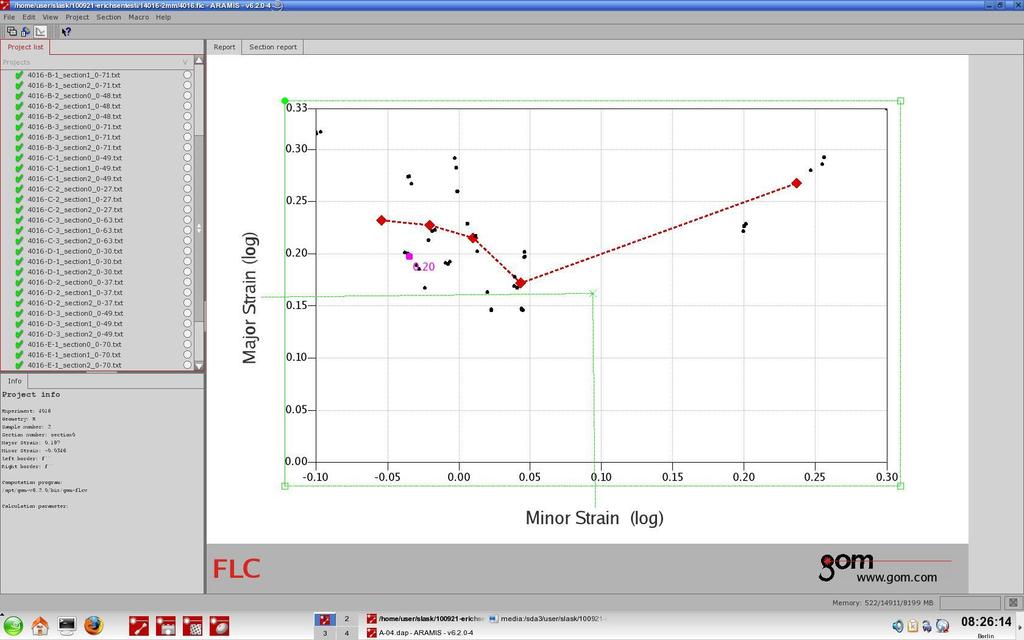Toggle the circle for 4016-C-1_section2_0-49.txt
The width and height of the screenshot is (1024, 640).
[x=187, y=179]
